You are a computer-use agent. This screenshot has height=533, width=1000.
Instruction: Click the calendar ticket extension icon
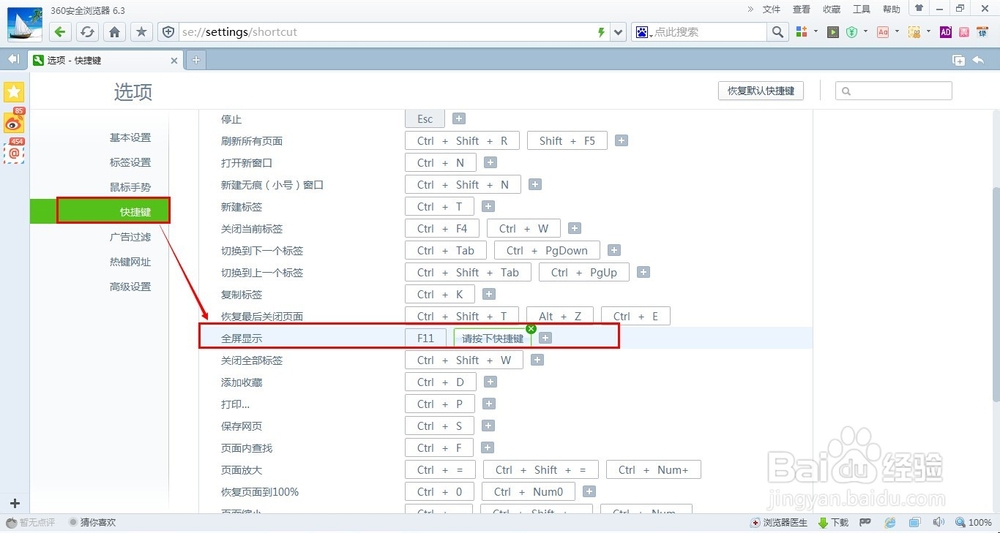pos(983,32)
